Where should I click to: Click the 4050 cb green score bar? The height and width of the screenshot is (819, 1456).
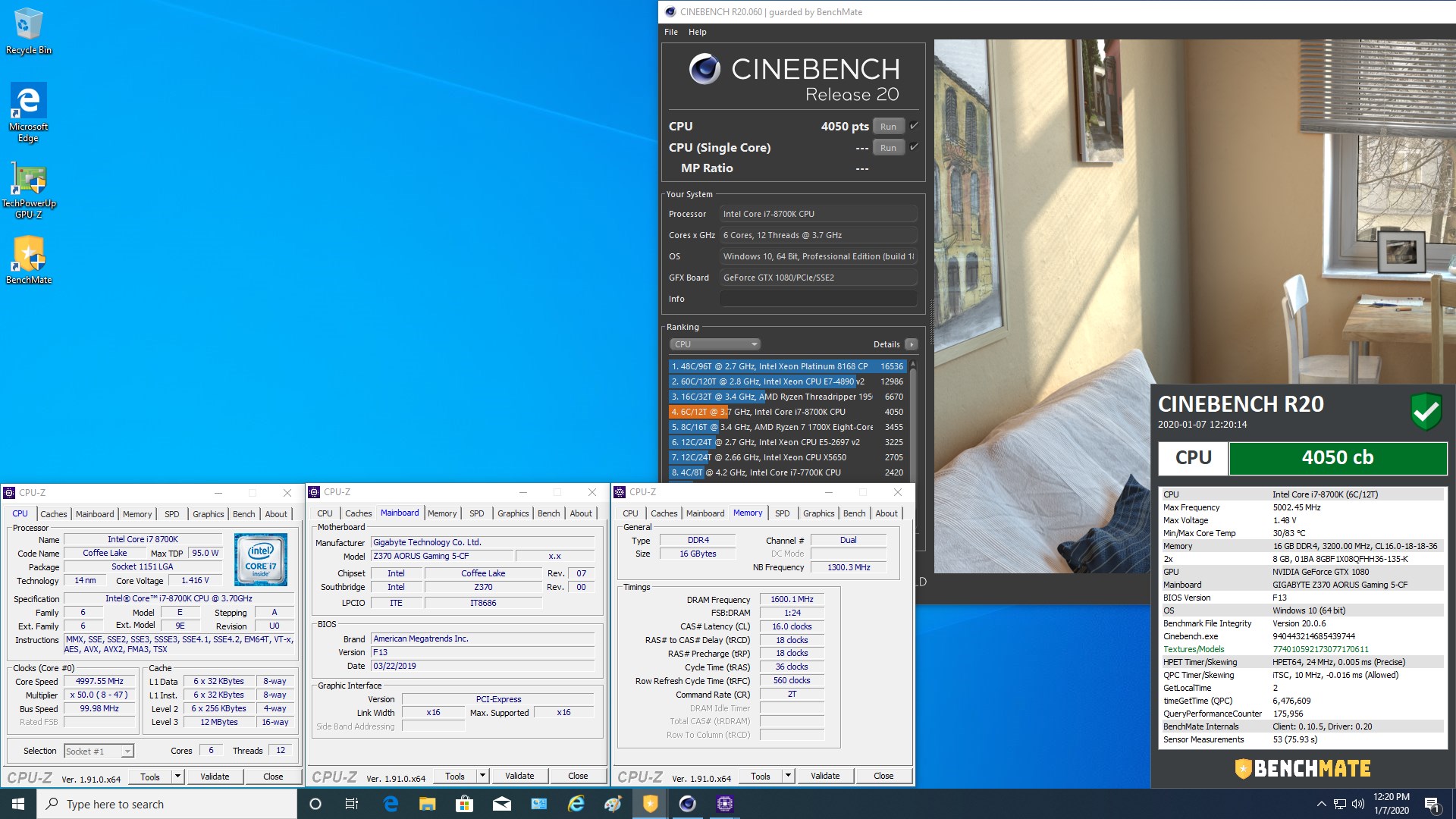pyautogui.click(x=1338, y=458)
